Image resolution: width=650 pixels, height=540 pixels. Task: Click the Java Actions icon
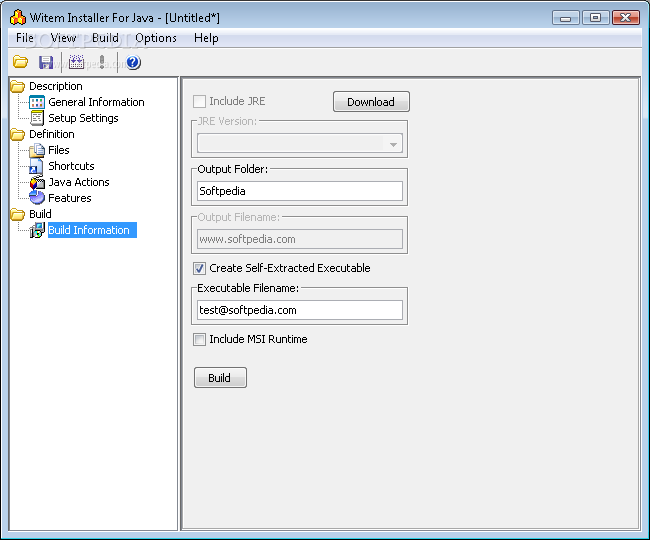pyautogui.click(x=37, y=182)
